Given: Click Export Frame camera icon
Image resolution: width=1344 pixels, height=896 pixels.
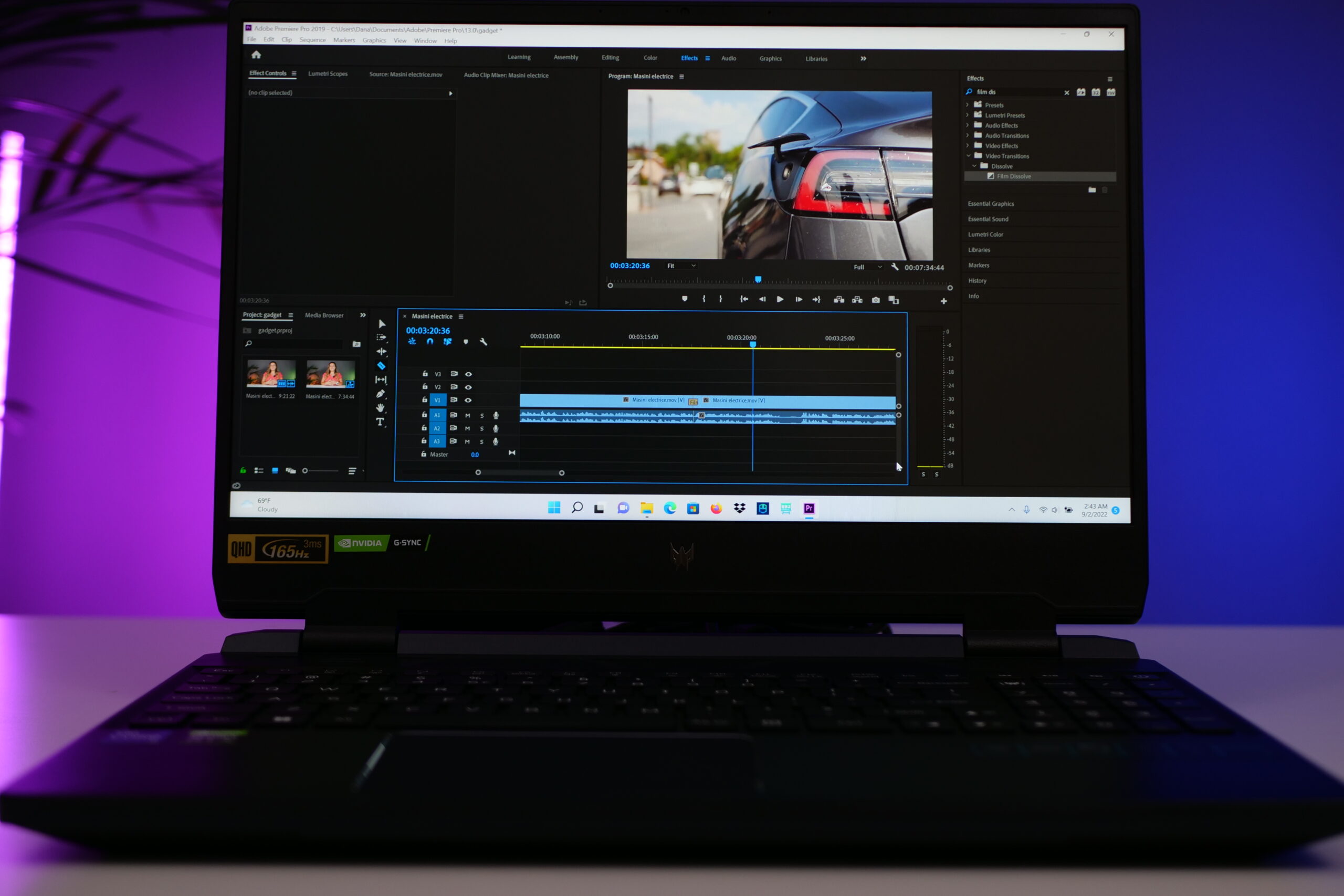Looking at the screenshot, I should 875,300.
